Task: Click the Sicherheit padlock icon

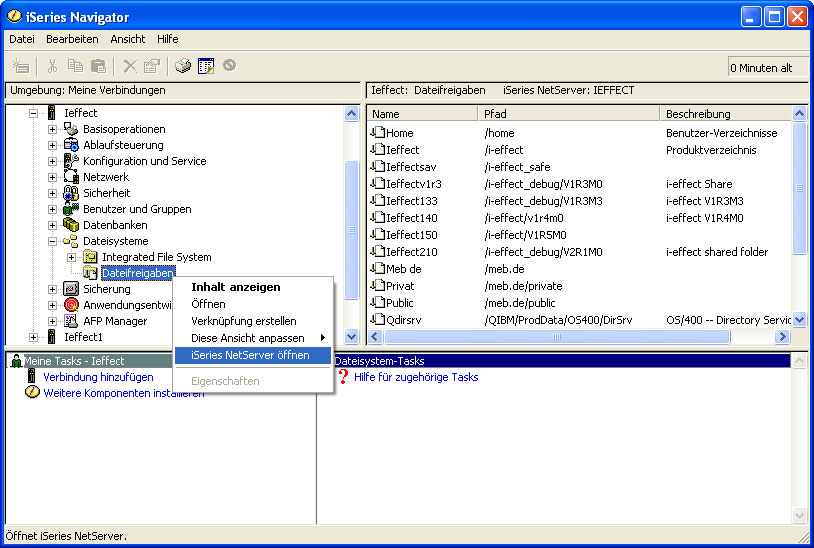Action: pos(71,193)
